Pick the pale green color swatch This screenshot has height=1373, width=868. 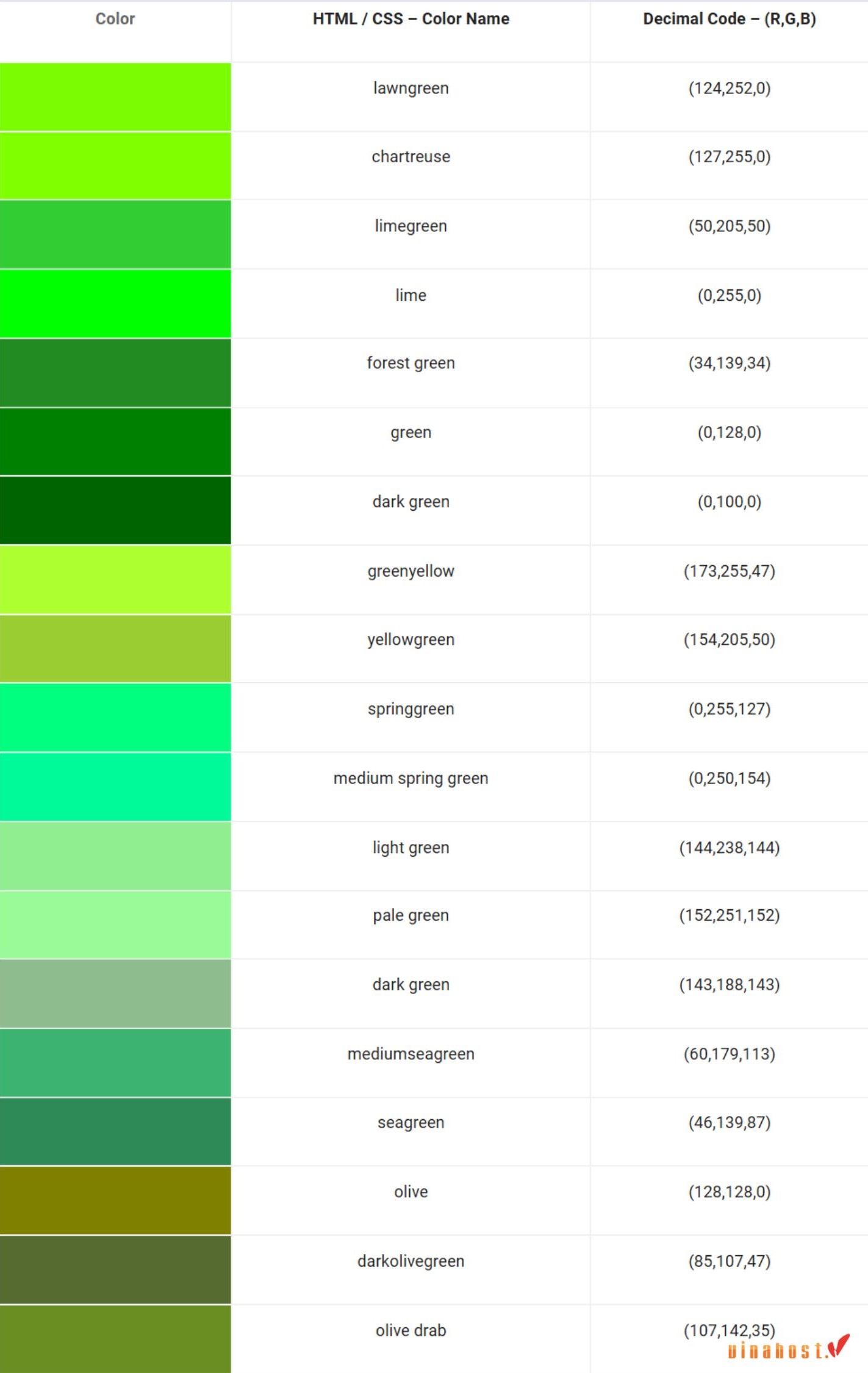115,924
